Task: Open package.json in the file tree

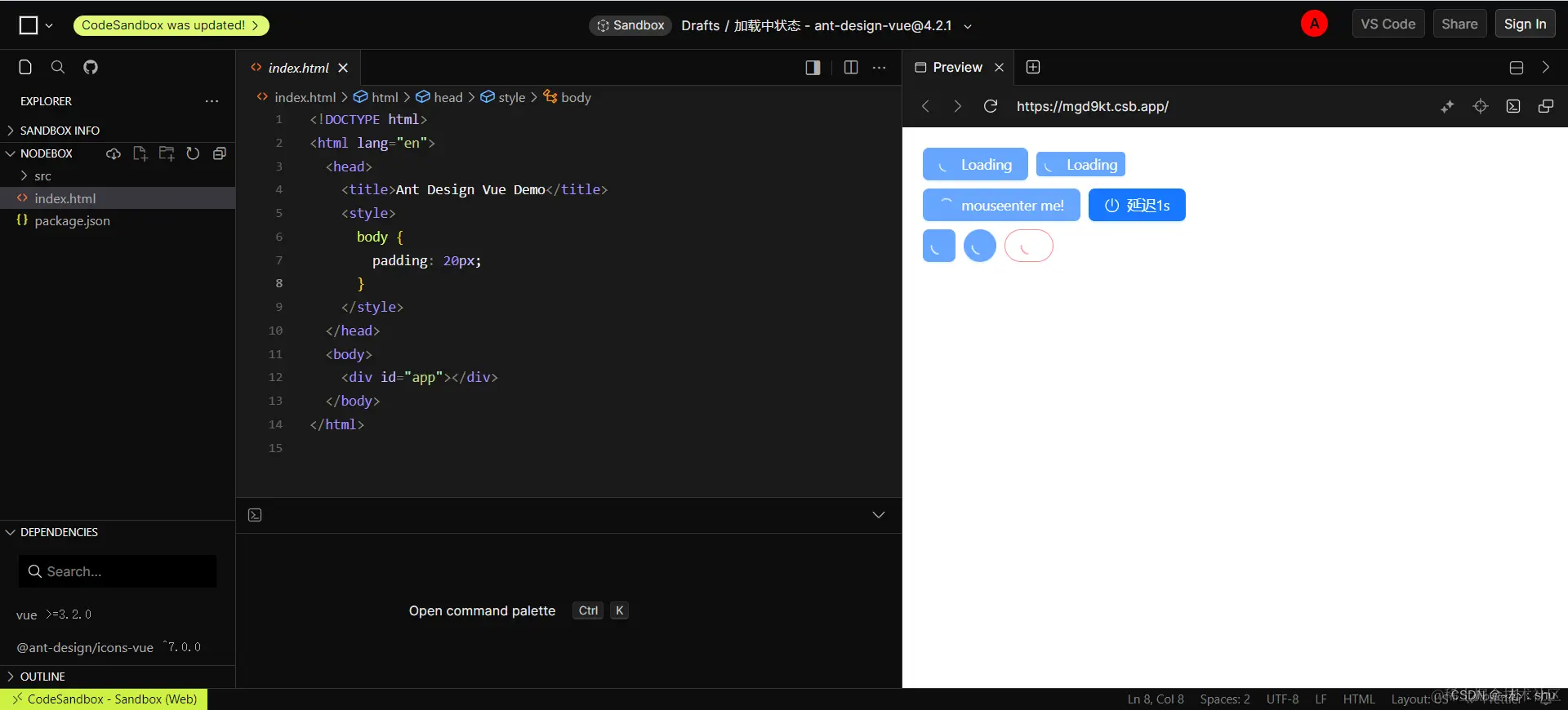Action: [118, 220]
